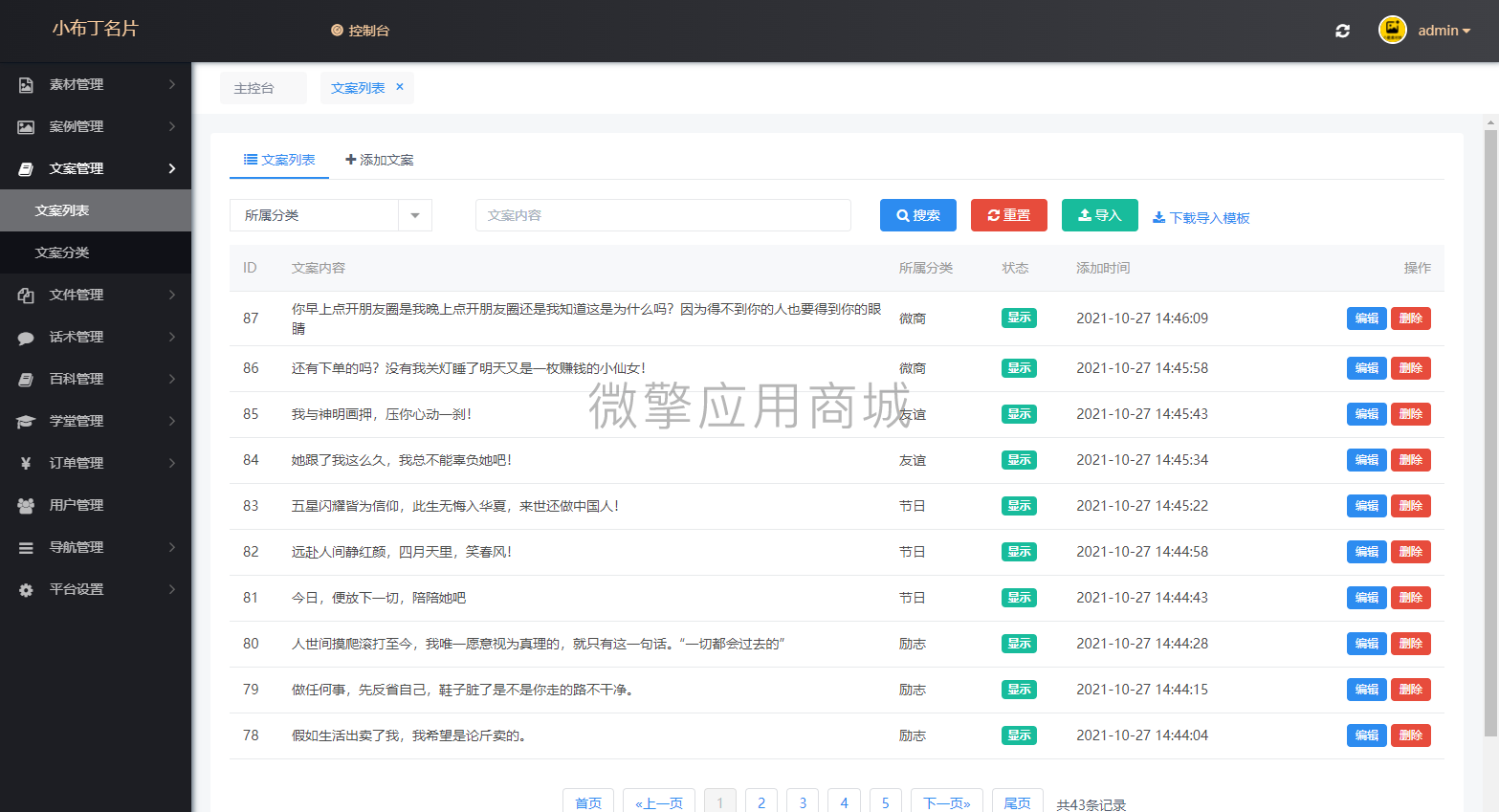Click the green 导入 button
Viewport: 1499px width, 812px height.
1100,215
